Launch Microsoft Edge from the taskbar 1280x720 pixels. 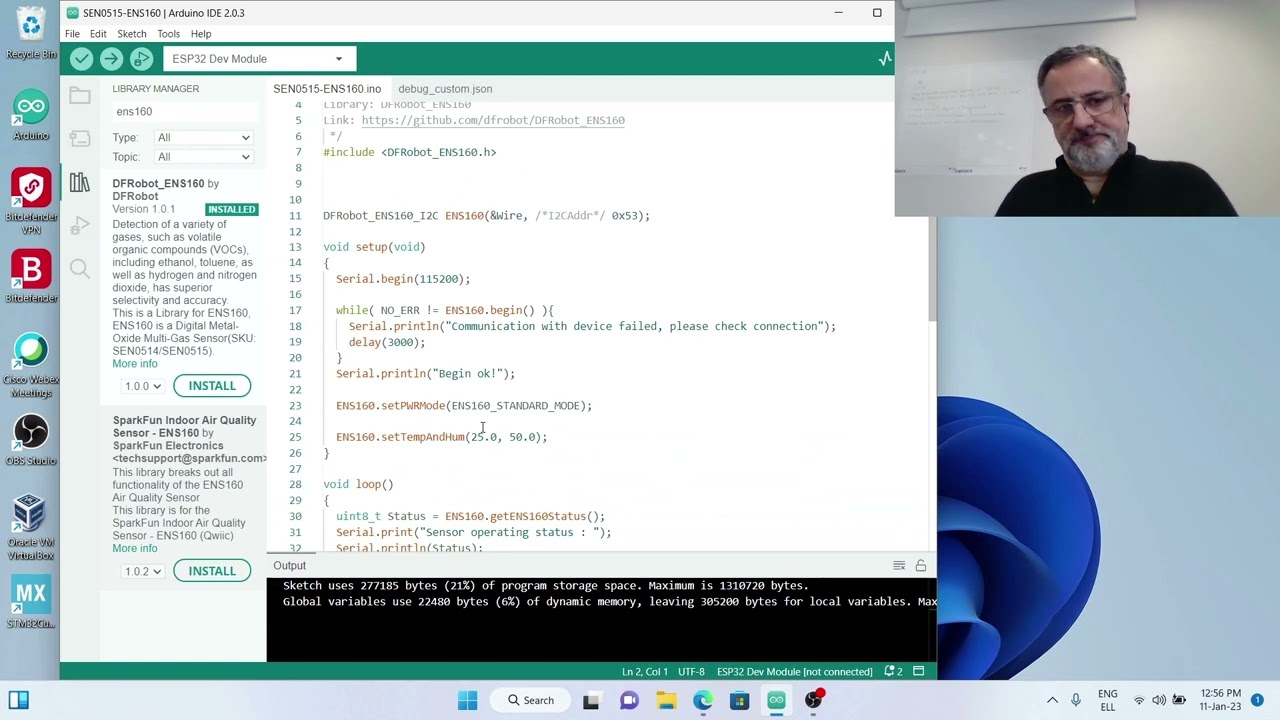coord(703,700)
